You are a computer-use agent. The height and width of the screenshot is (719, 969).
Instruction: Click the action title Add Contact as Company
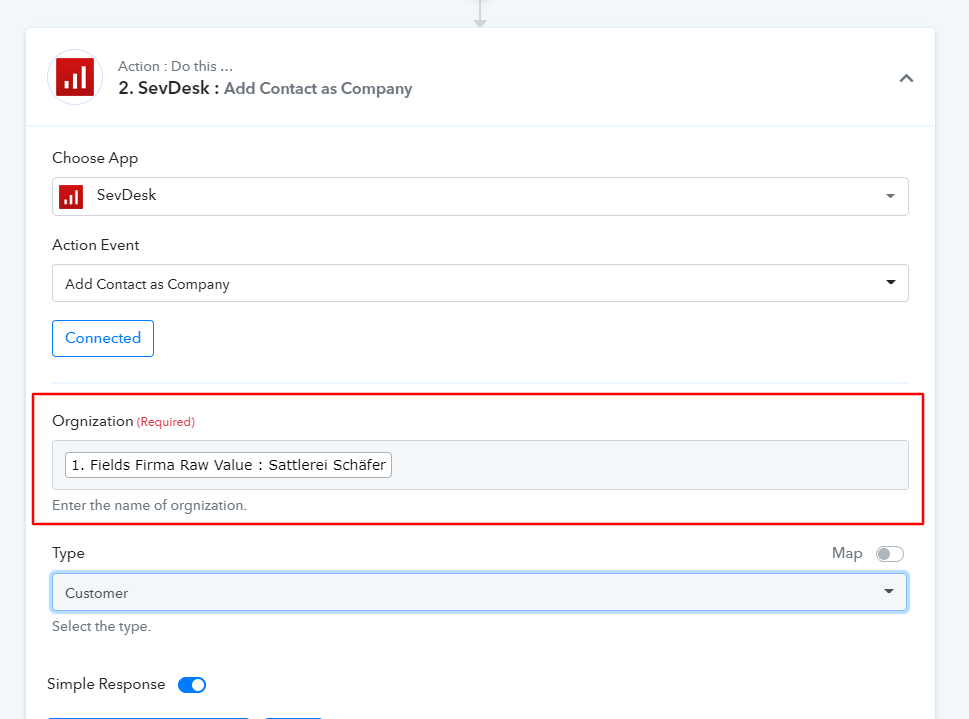[318, 88]
